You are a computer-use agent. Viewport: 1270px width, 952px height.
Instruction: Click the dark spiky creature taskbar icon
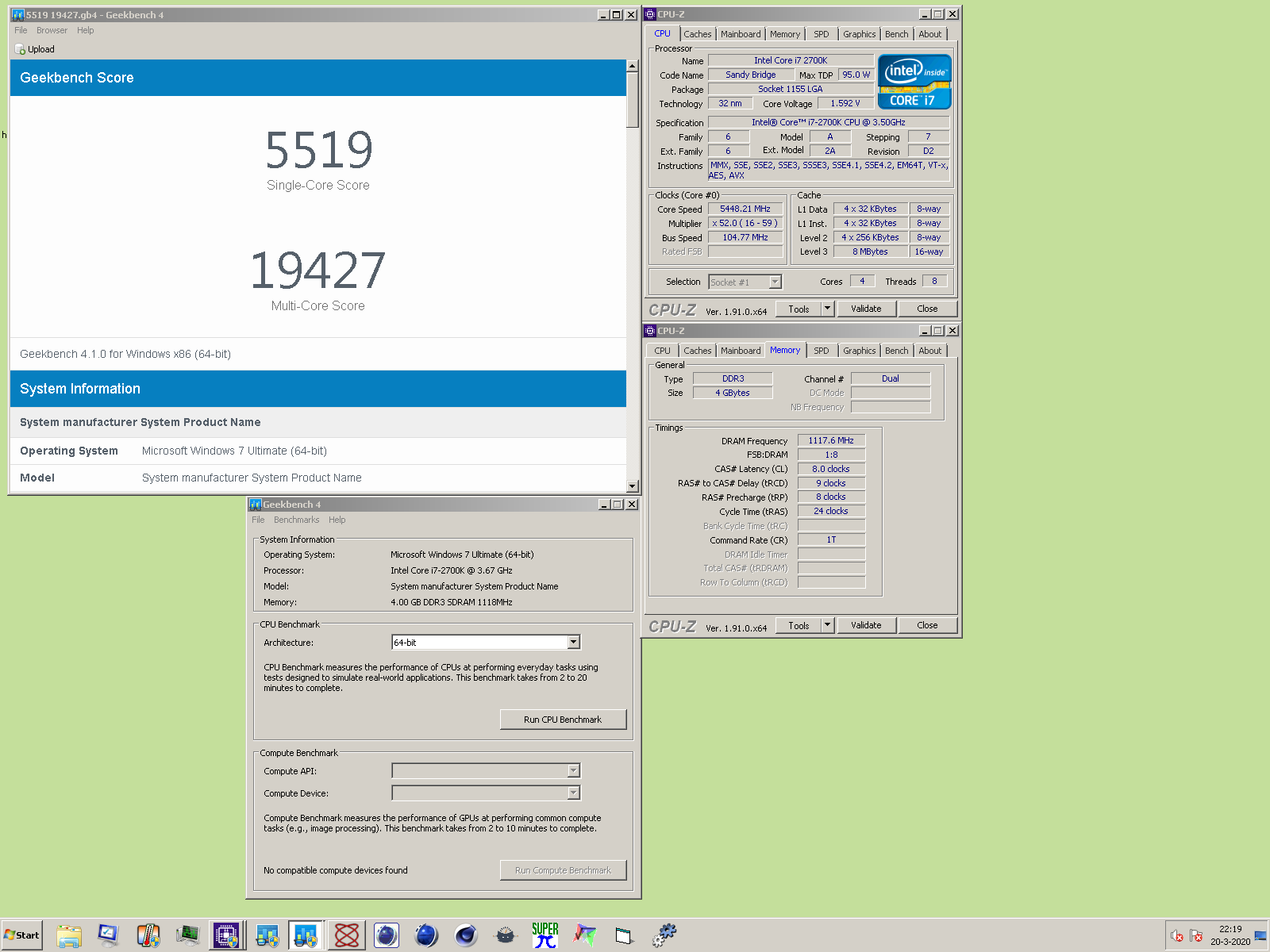point(506,935)
